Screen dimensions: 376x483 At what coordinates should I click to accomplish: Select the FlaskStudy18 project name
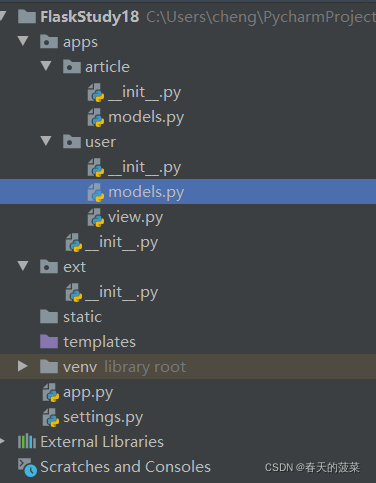(90, 17)
